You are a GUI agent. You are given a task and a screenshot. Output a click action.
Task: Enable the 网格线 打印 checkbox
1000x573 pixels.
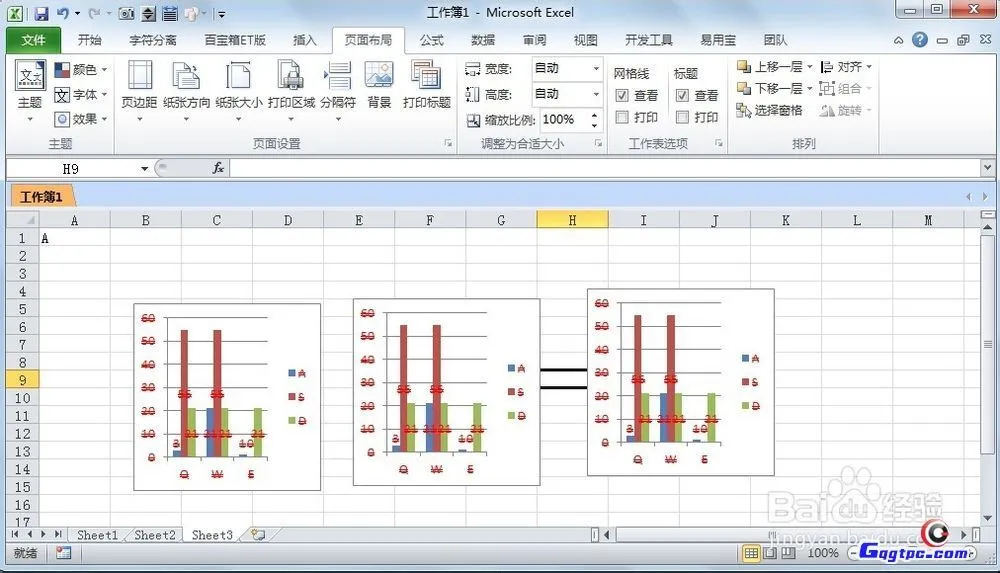[622, 117]
